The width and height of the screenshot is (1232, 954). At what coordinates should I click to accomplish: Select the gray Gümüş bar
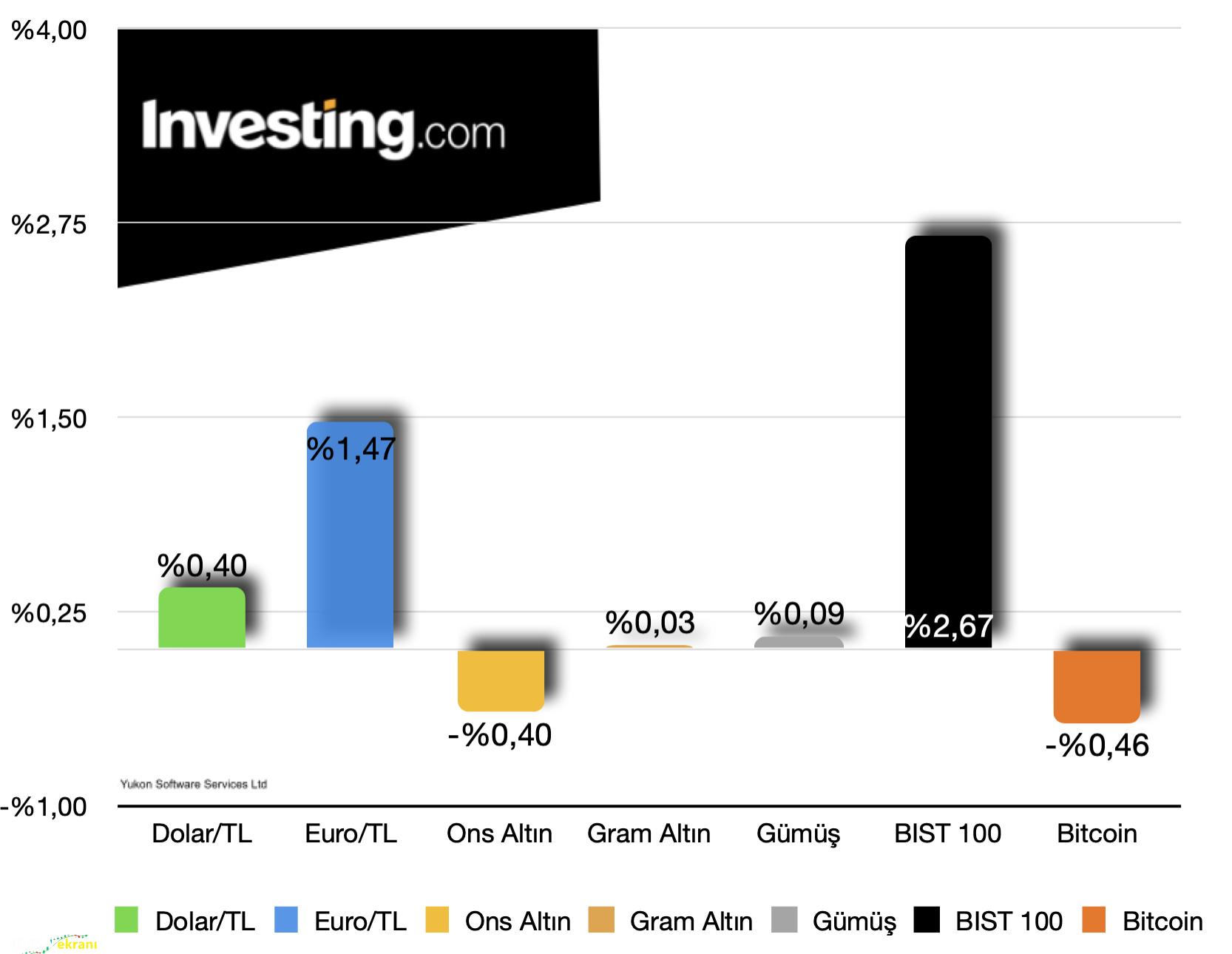tap(799, 642)
